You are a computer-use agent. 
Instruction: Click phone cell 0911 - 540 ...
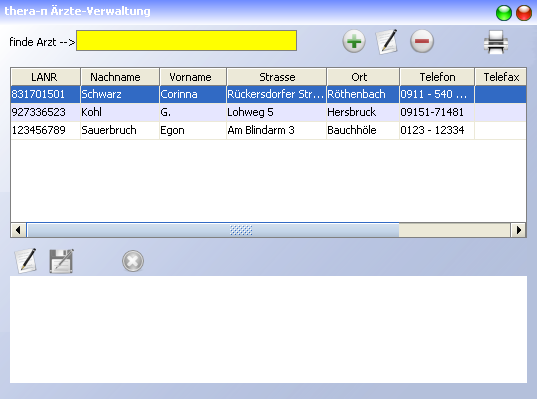(x=437, y=94)
